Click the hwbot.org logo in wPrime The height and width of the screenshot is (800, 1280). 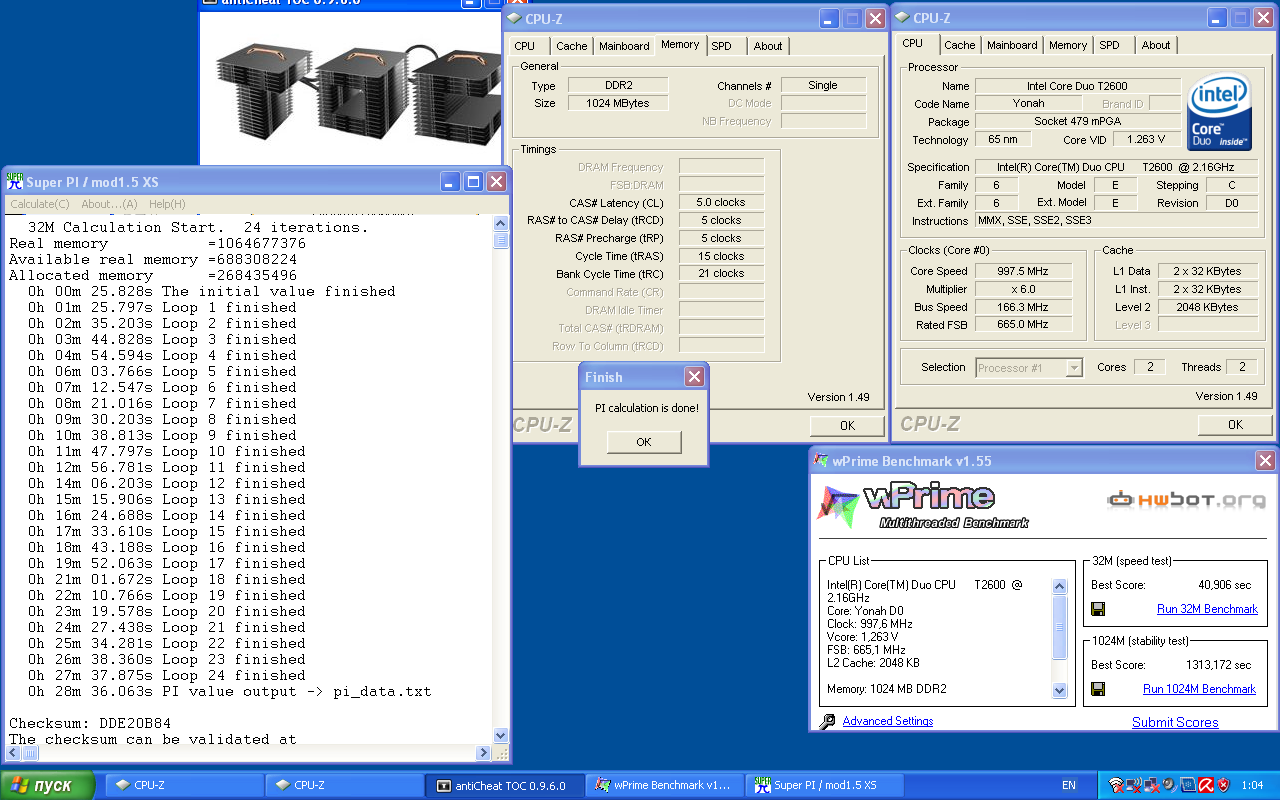1185,499
